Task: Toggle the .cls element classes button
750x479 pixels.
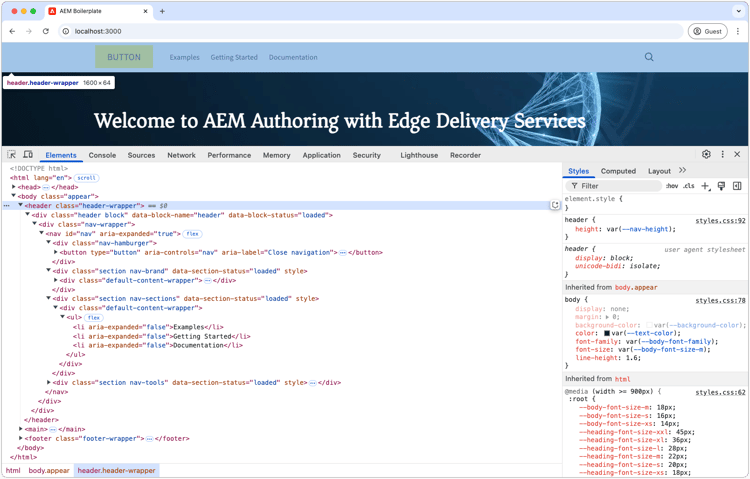Action: click(x=689, y=186)
